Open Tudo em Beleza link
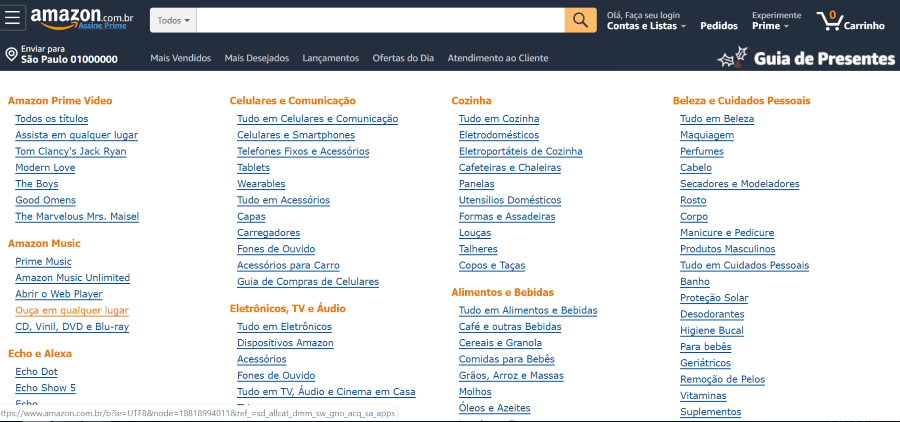The image size is (900, 422). pos(717,119)
